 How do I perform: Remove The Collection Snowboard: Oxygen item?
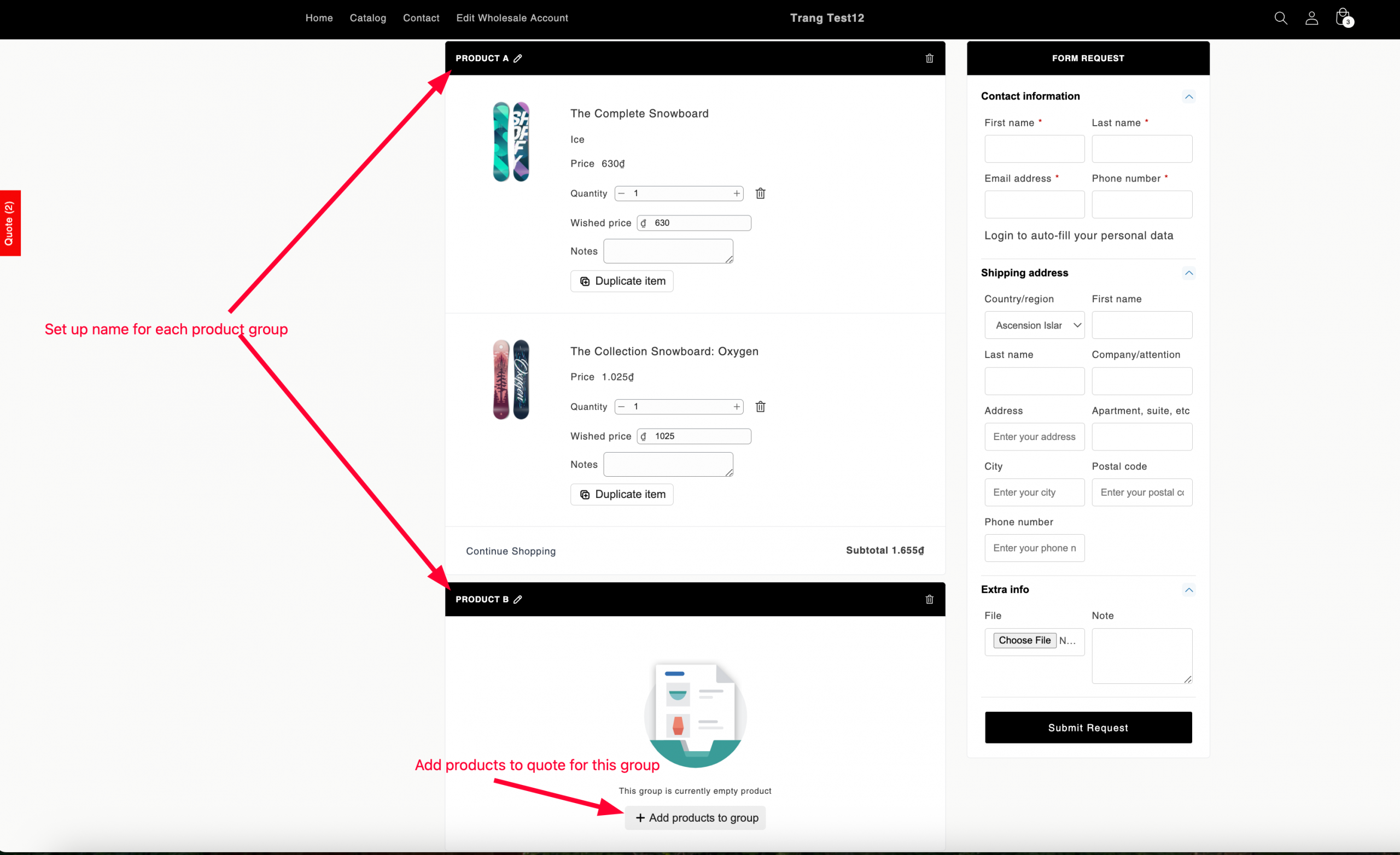[x=760, y=407]
